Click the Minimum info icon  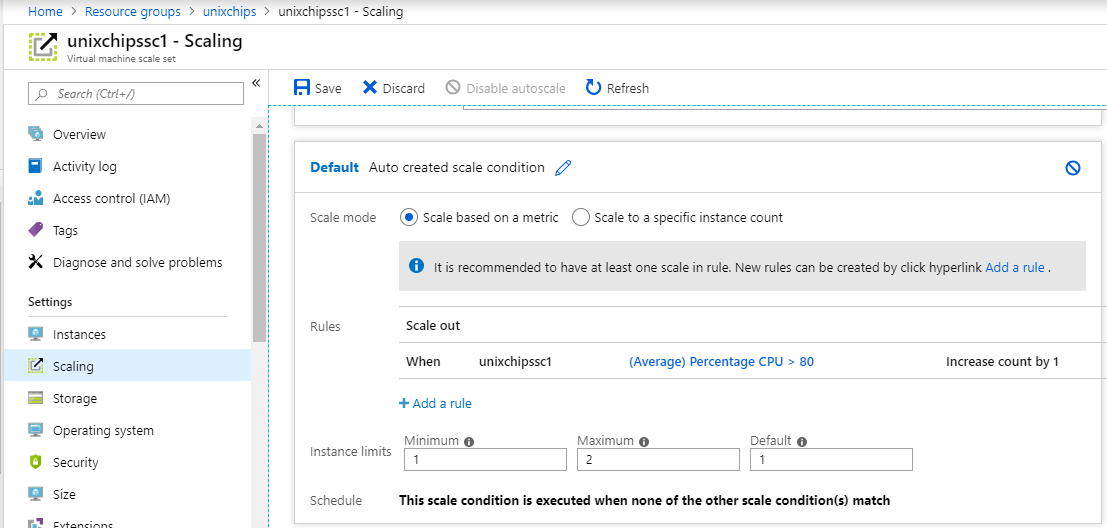coord(469,441)
